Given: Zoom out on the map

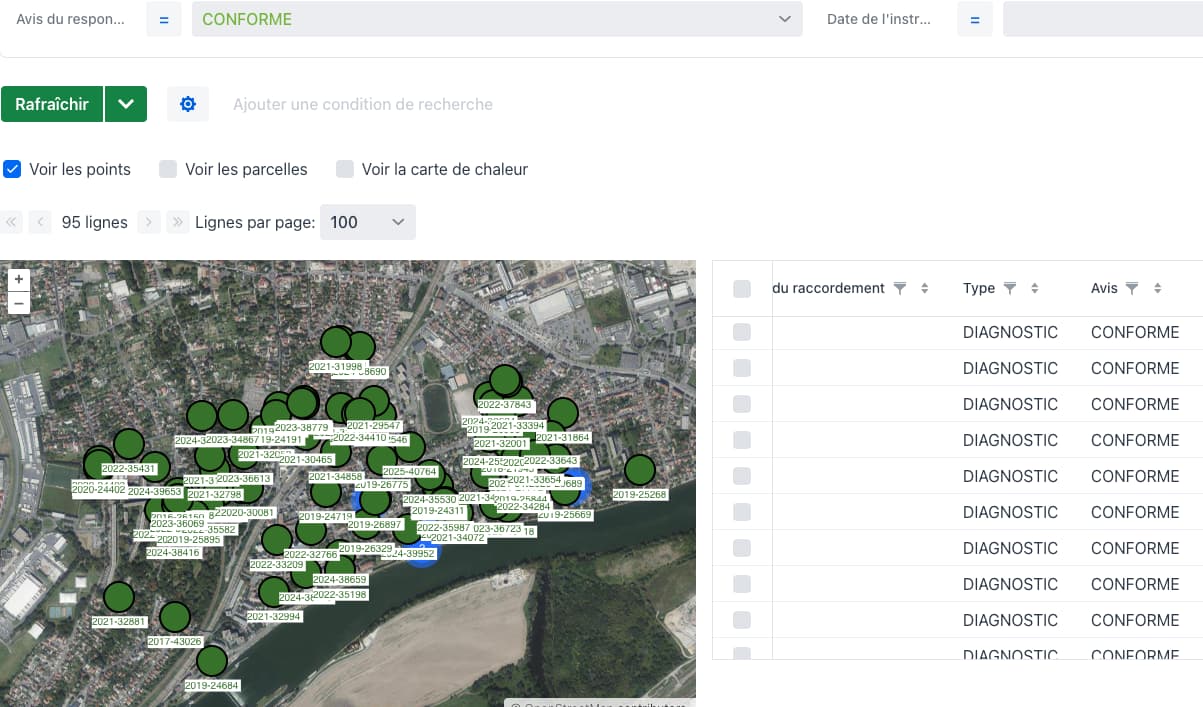Looking at the screenshot, I should pos(18,304).
